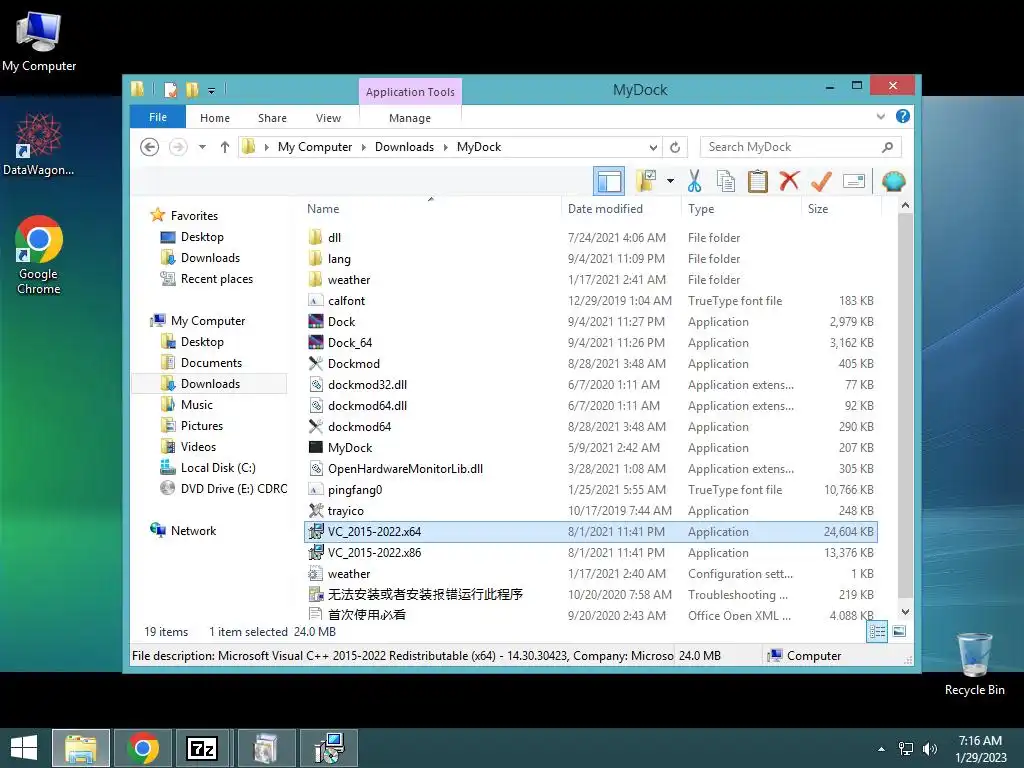Open the Windows Start button
The width and height of the screenshot is (1024, 768).
tap(24, 748)
